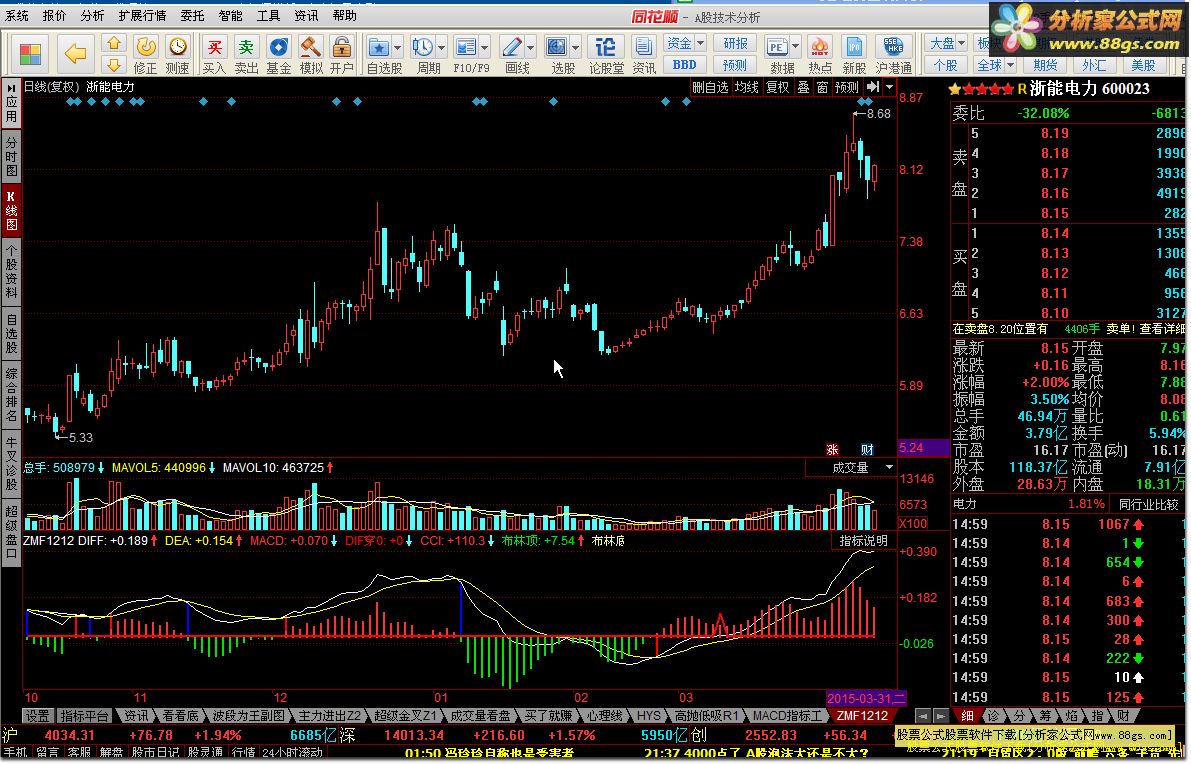Expand the 选股 dropdown arrow

coord(576,48)
